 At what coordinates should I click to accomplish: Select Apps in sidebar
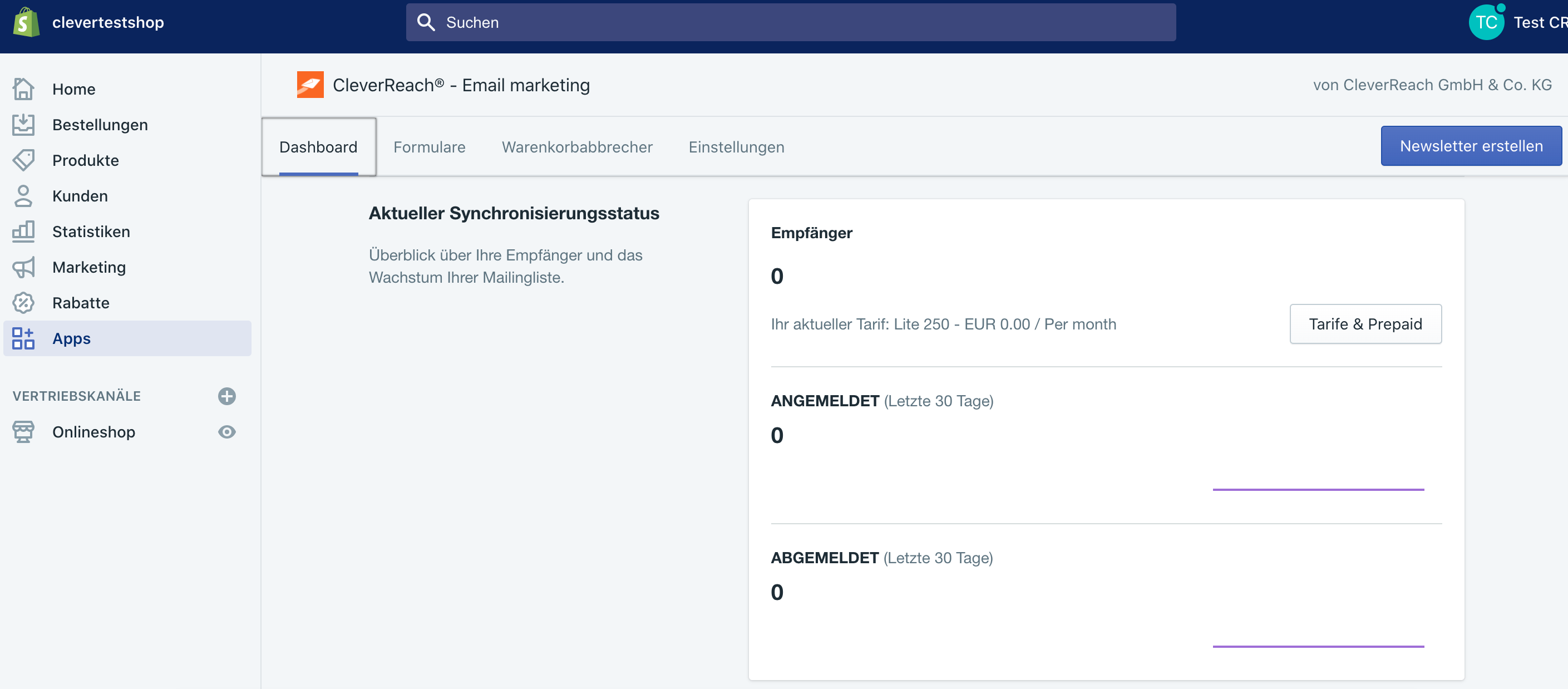pyautogui.click(x=127, y=338)
